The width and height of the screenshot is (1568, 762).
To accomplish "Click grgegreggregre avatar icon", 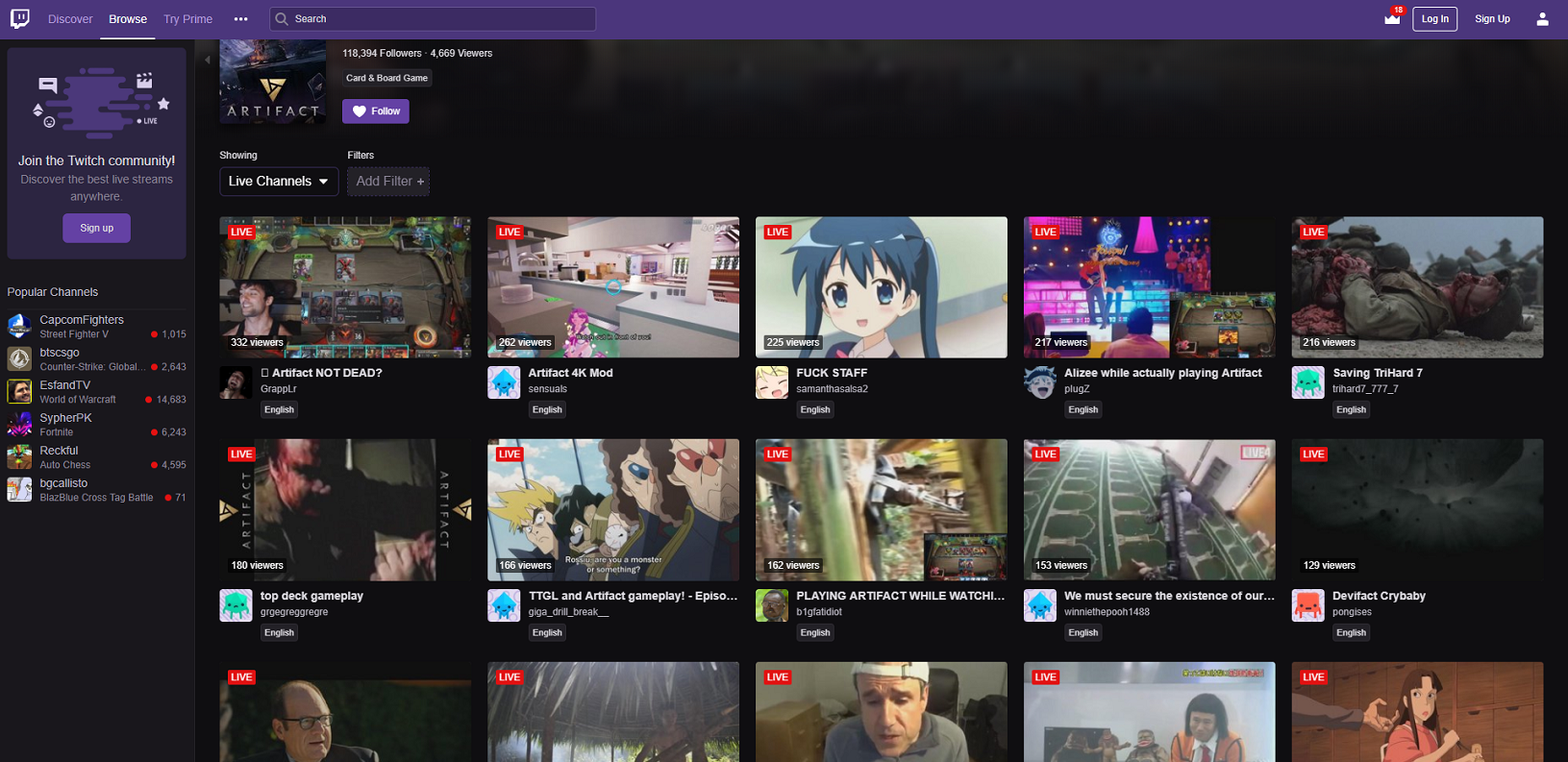I will pyautogui.click(x=236, y=605).
